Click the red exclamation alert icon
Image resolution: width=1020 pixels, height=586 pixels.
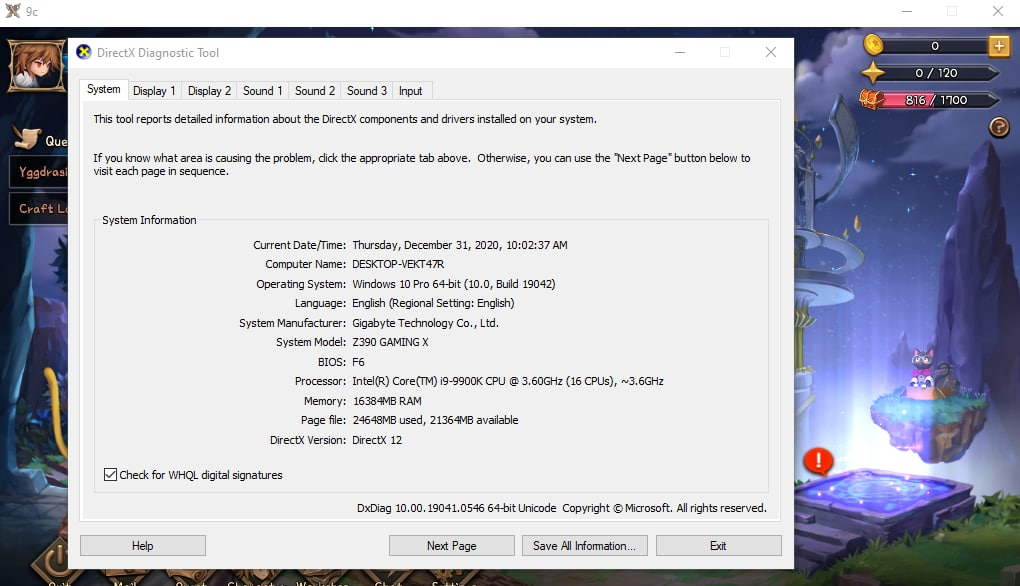818,460
